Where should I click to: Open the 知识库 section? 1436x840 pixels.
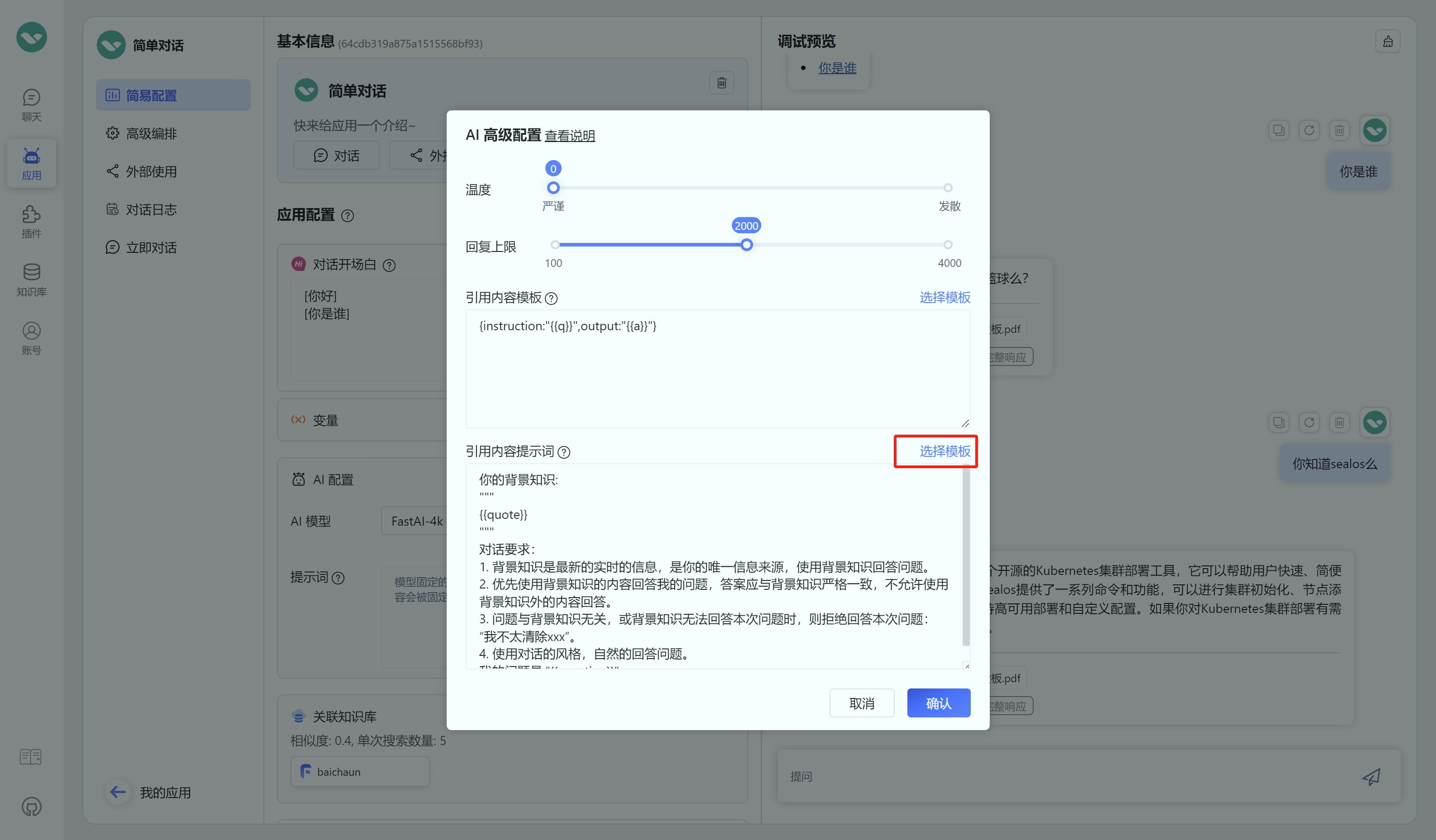31,280
